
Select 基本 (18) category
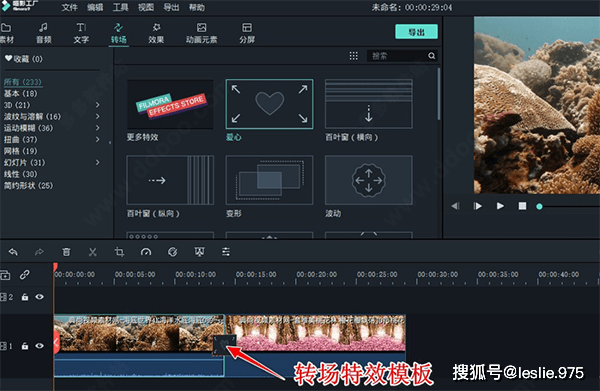(21, 93)
